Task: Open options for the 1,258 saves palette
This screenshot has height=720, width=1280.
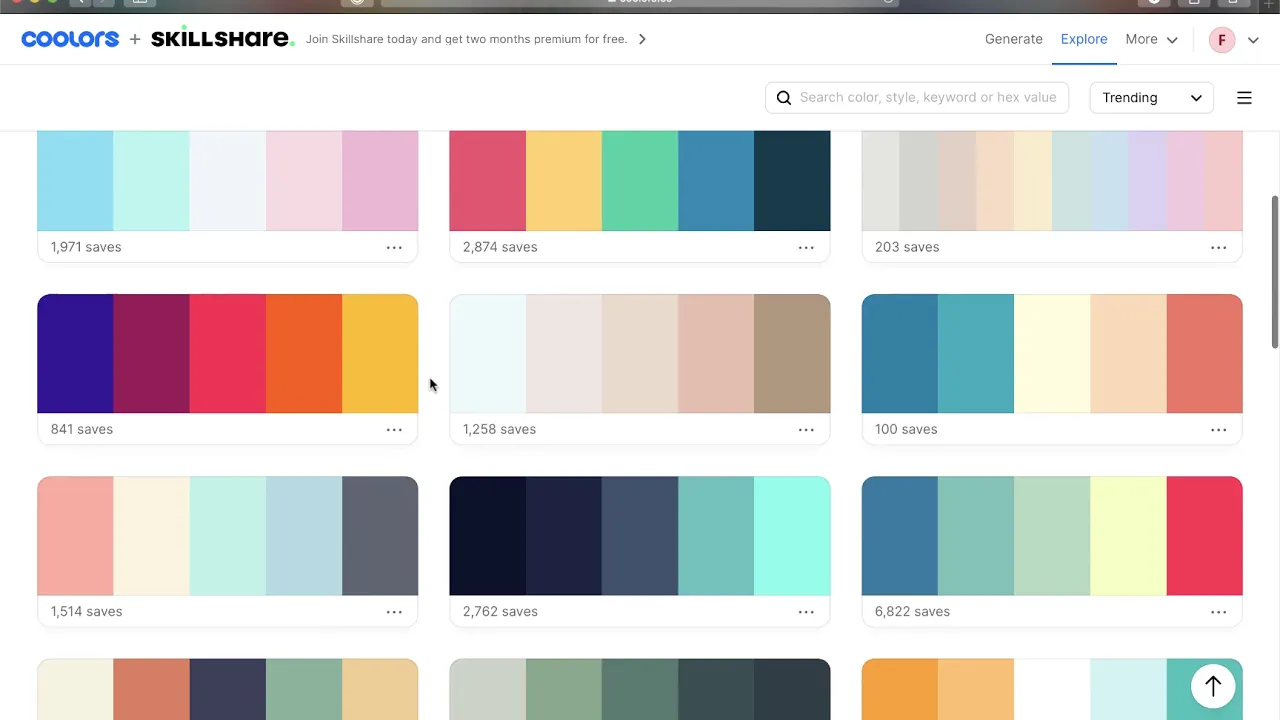Action: tap(806, 429)
